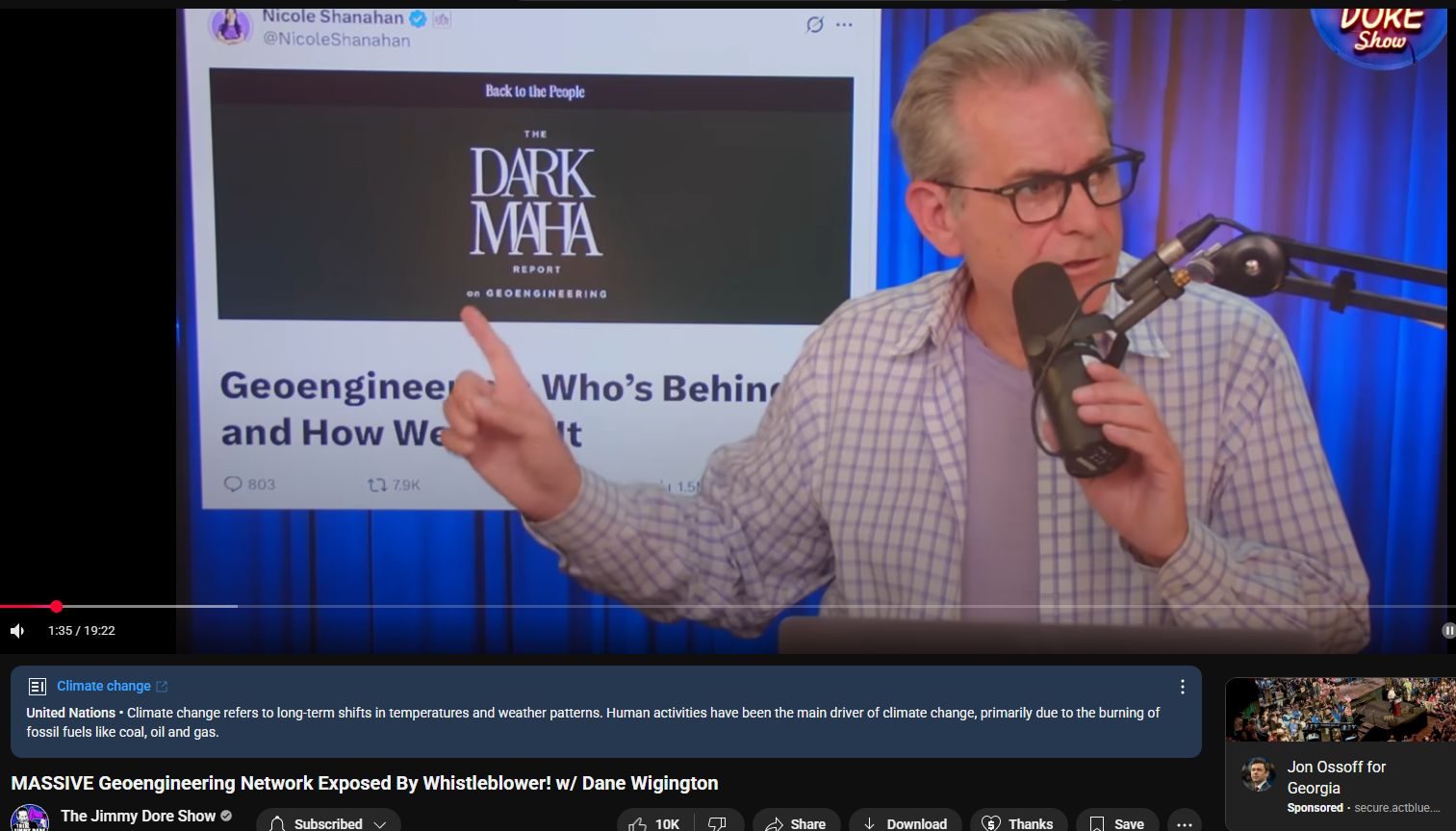Click the sponsored ad rally thumbnail
This screenshot has width=1456, height=831.
1340,709
